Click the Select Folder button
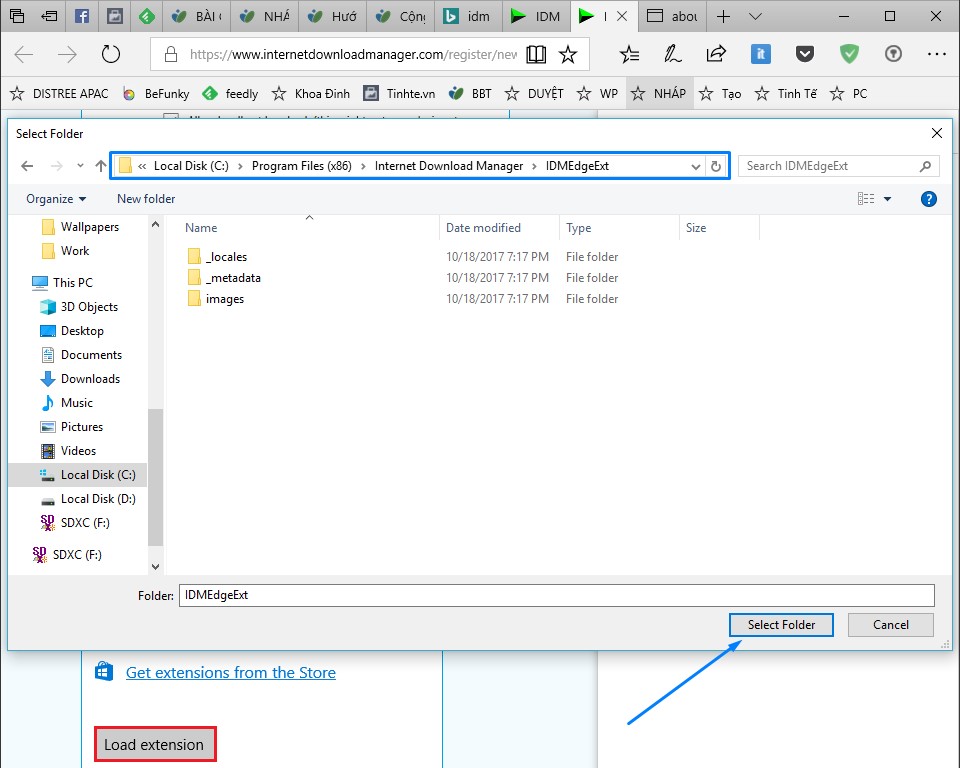The height and width of the screenshot is (768, 960). [781, 625]
